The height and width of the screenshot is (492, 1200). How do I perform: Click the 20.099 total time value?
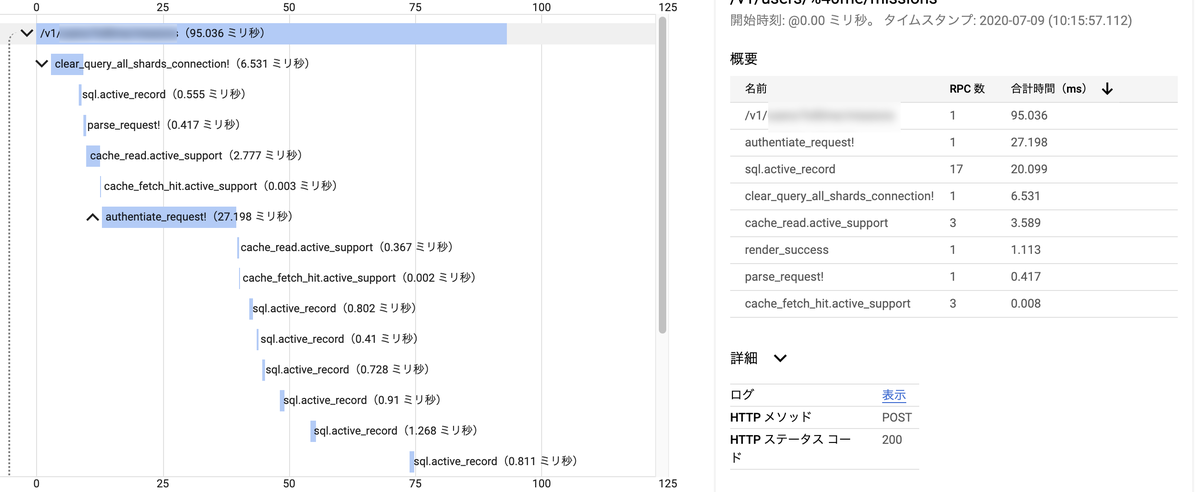(x=1029, y=169)
